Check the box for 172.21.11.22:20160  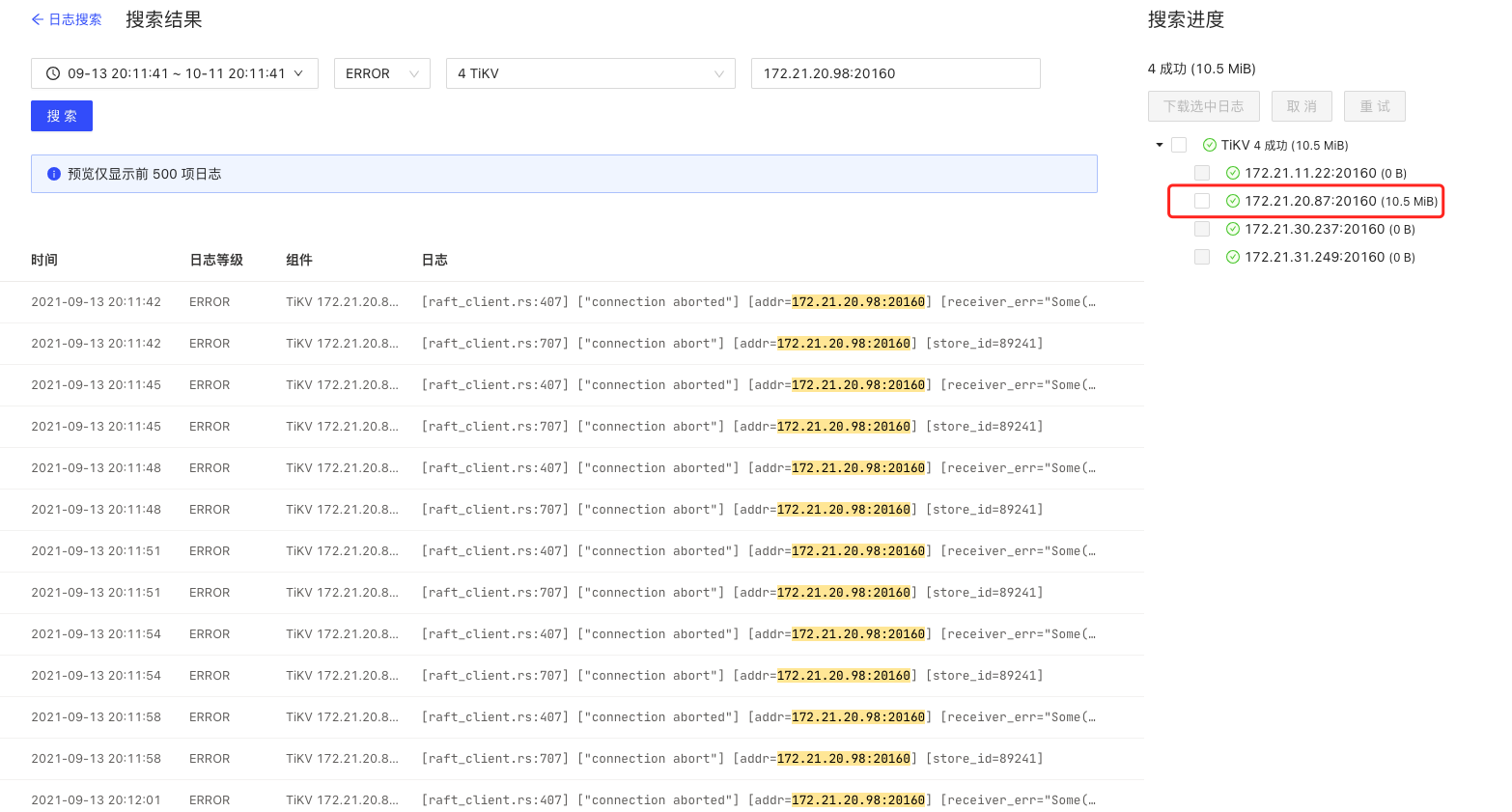(x=1202, y=173)
